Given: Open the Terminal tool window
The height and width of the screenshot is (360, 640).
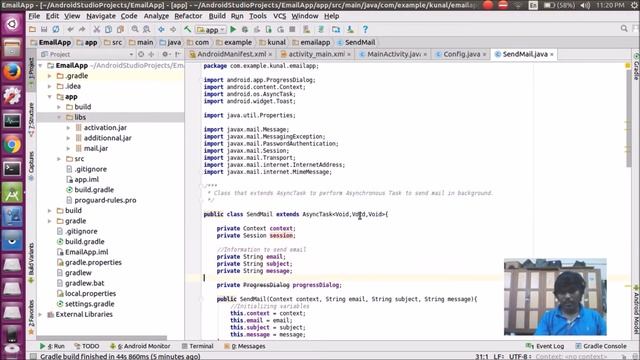Looking at the screenshot, I should coord(198,346).
